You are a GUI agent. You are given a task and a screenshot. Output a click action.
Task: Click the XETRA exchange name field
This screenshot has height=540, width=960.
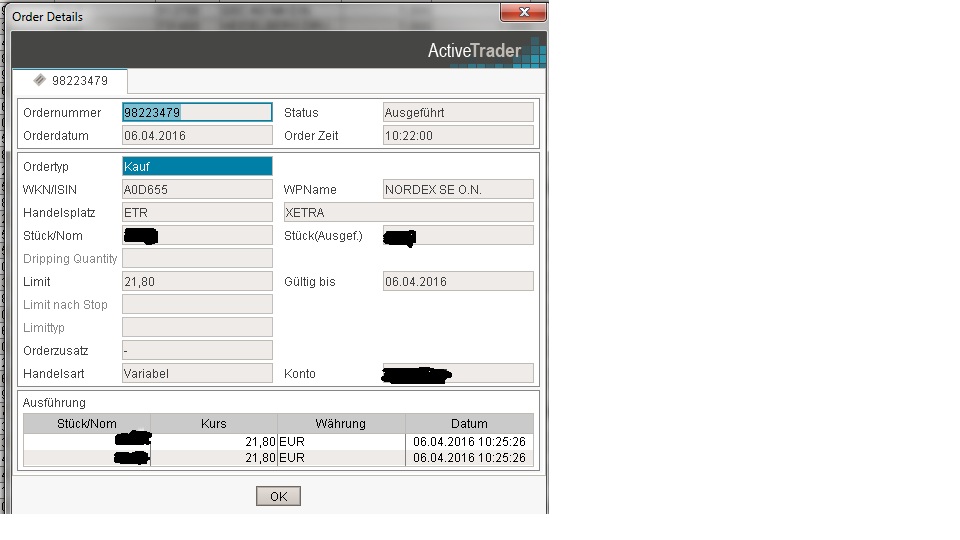407,213
